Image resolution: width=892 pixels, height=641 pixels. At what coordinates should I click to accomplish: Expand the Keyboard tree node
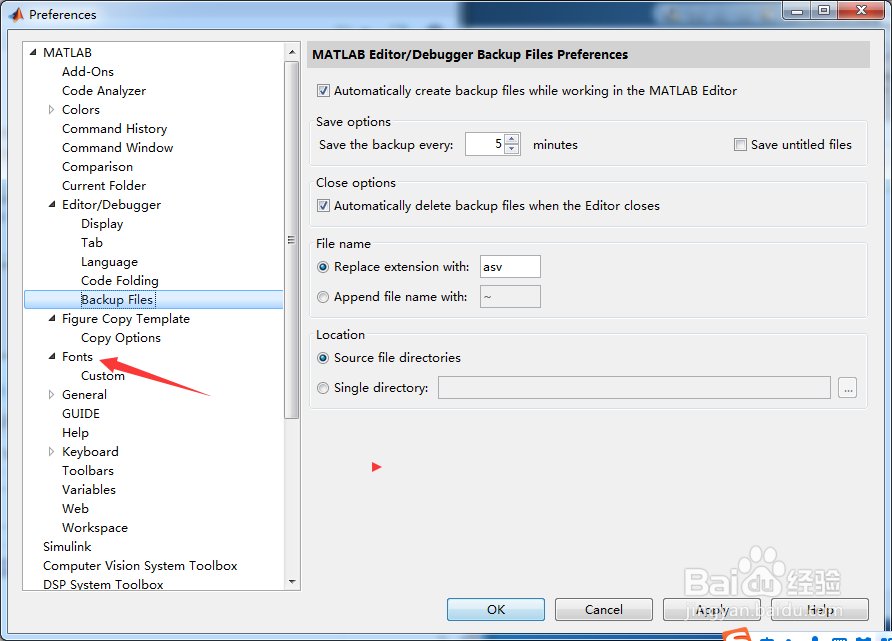click(51, 452)
